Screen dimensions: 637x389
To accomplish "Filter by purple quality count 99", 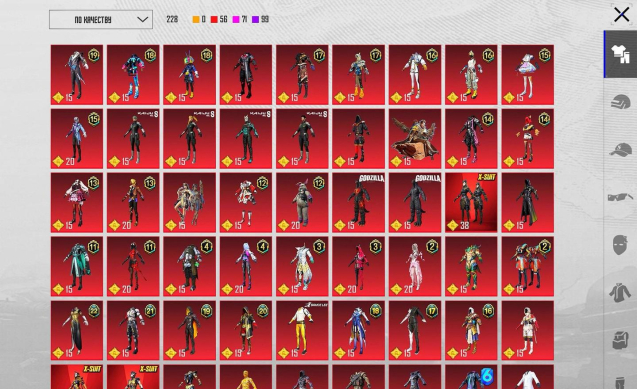I will pyautogui.click(x=260, y=19).
